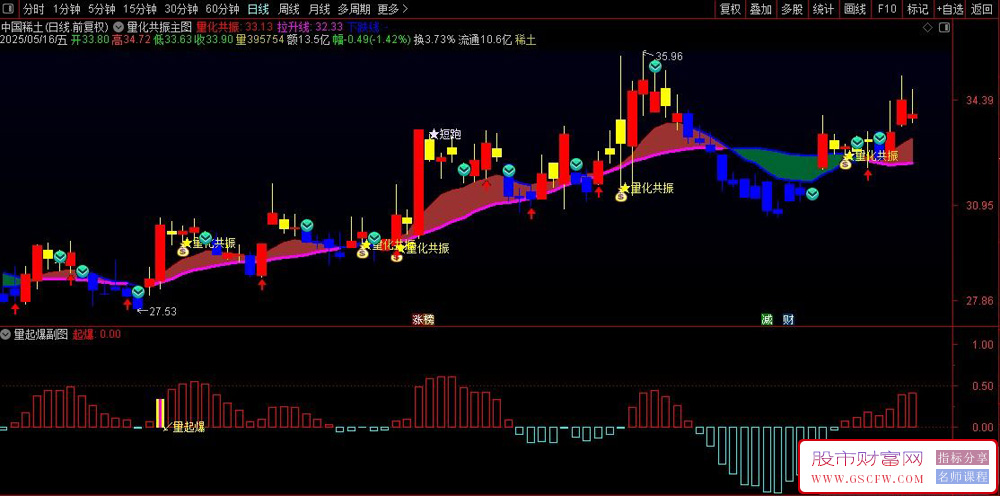Toggle the 复权 price adjustment button
Screen dimensions: 1000x496
click(x=730, y=9)
